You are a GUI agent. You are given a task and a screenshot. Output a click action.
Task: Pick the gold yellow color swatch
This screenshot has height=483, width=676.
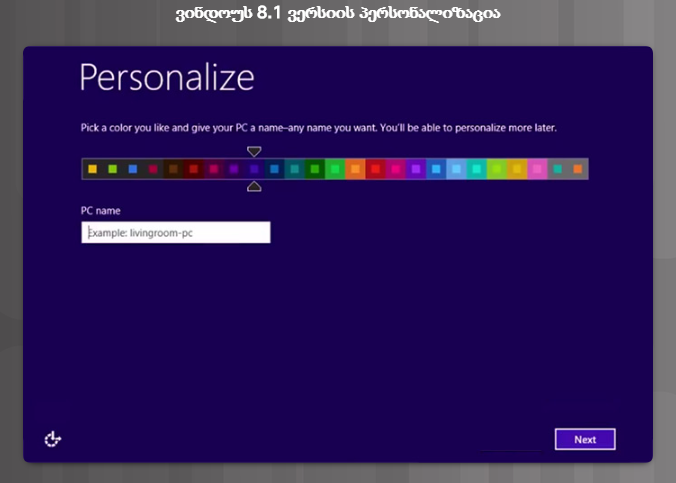pyautogui.click(x=517, y=169)
